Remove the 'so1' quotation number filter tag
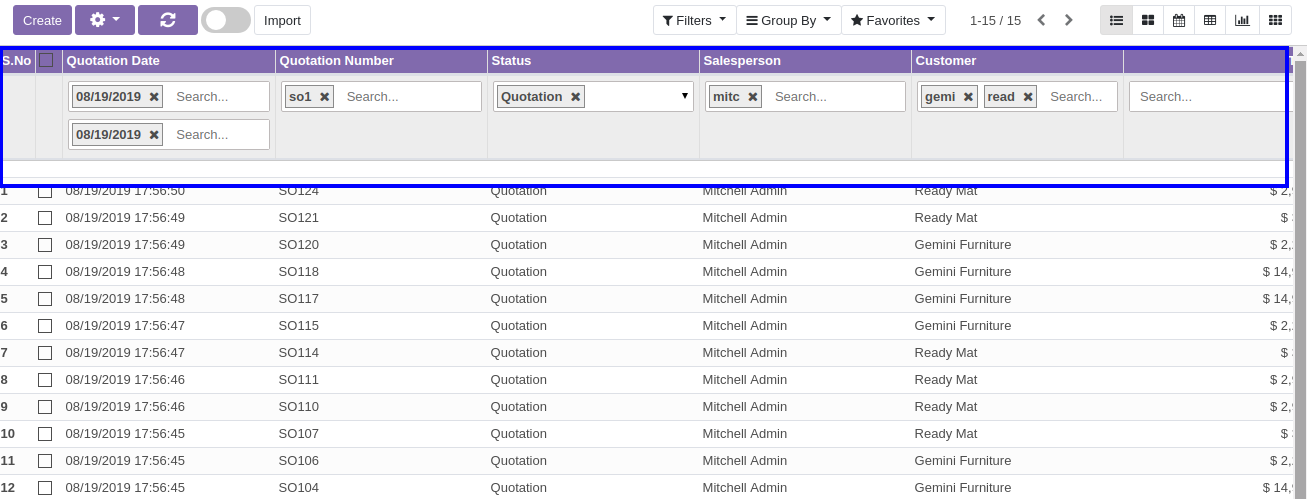1307x499 pixels. pyautogui.click(x=325, y=97)
